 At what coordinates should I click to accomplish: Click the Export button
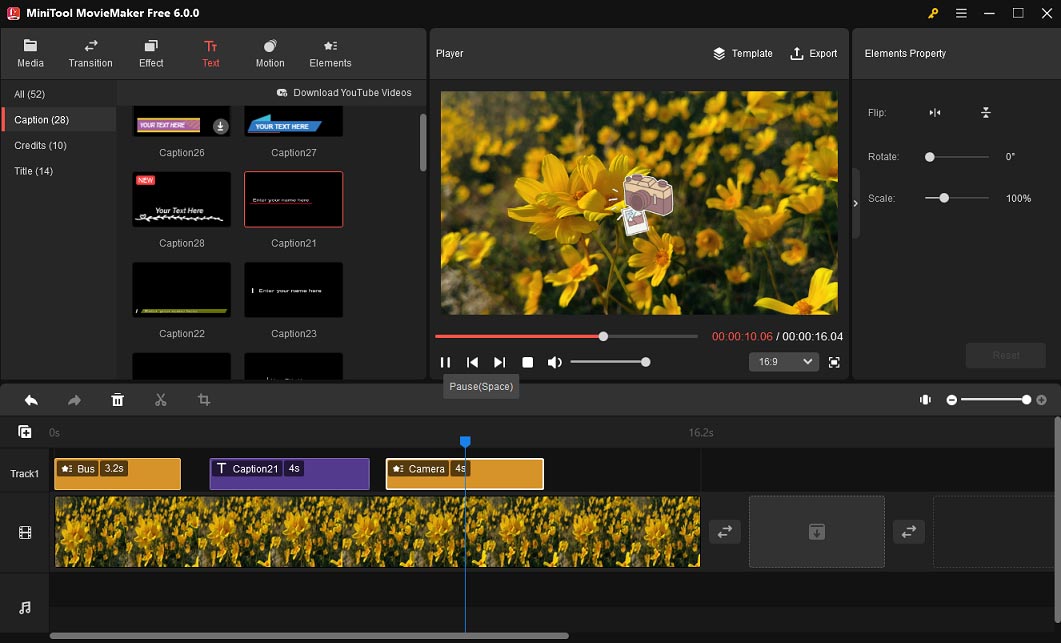coord(814,53)
